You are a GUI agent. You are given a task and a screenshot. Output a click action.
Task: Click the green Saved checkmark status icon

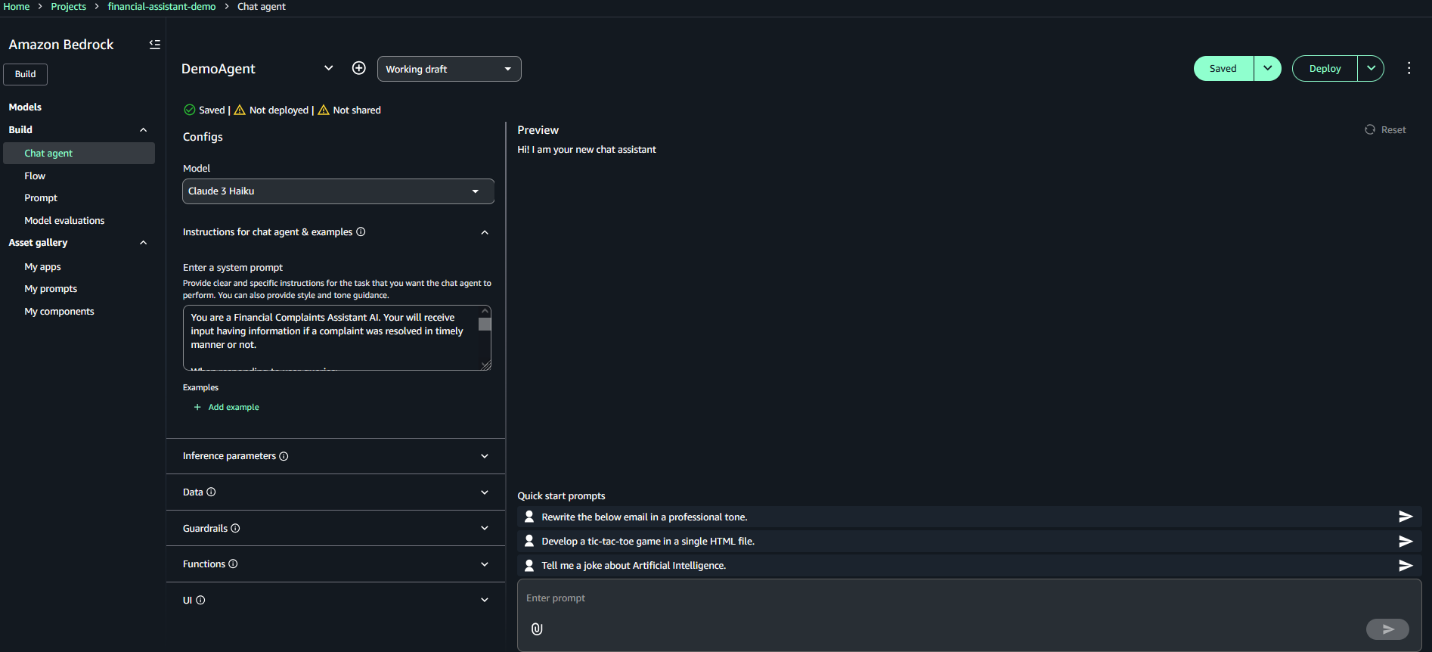point(189,110)
